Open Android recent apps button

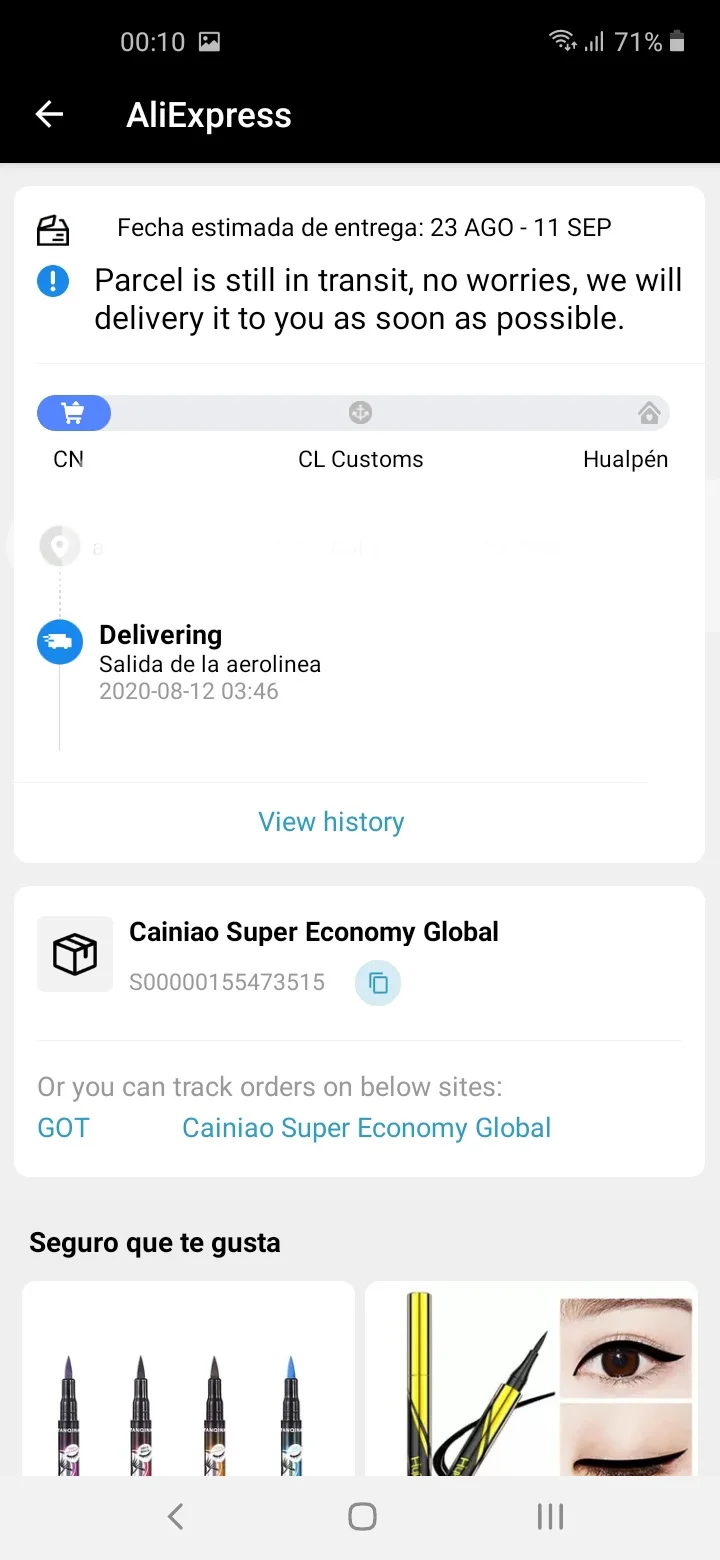[x=550, y=1517]
